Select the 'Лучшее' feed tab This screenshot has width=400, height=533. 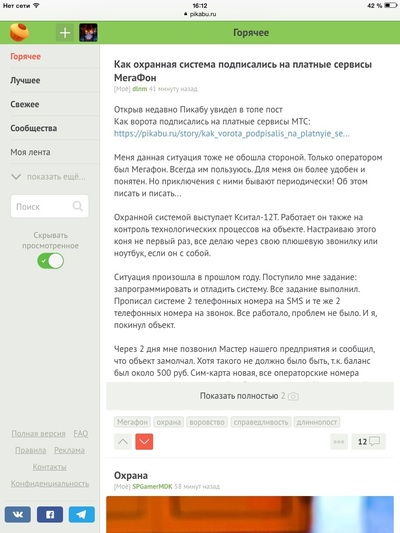coord(25,81)
